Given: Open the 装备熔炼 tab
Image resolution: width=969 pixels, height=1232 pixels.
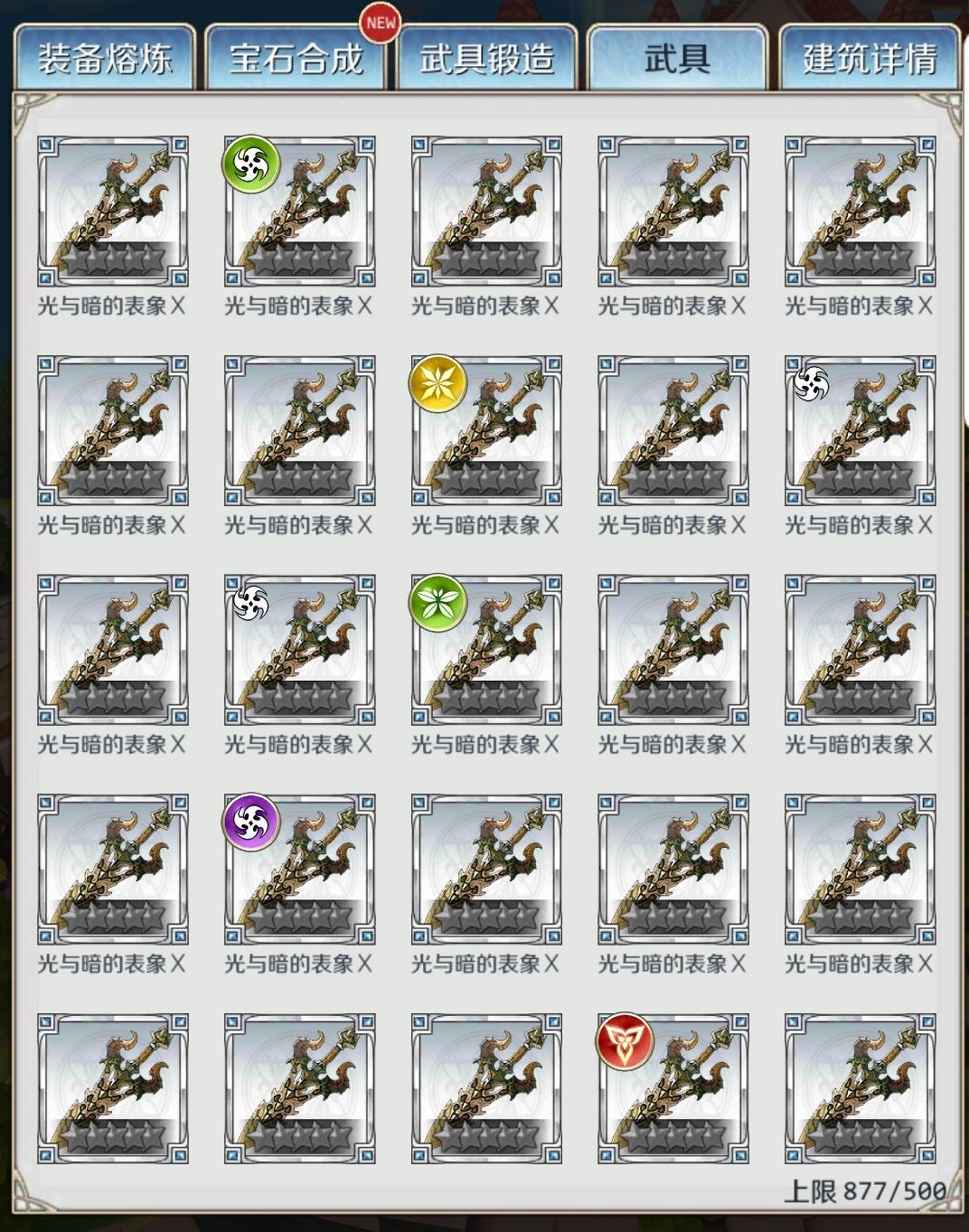Looking at the screenshot, I should pos(105,57).
